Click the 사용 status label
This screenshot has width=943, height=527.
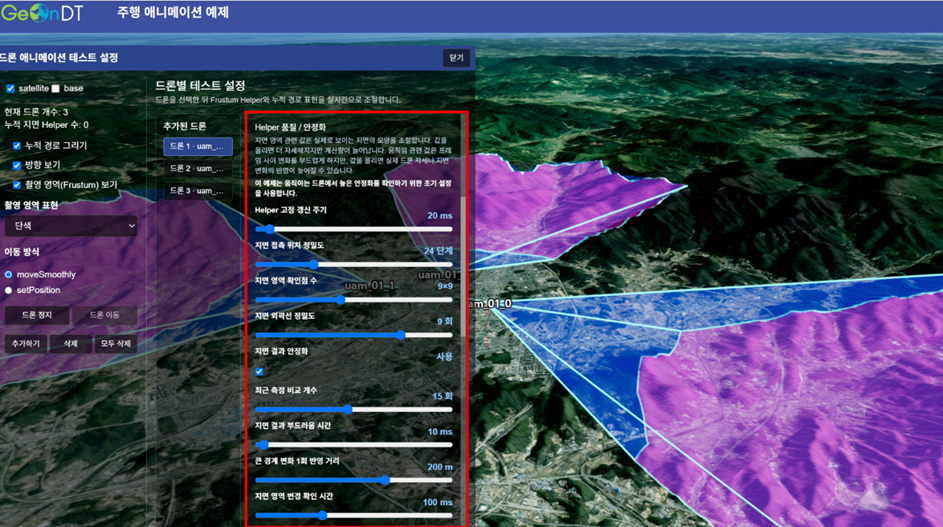click(x=444, y=357)
